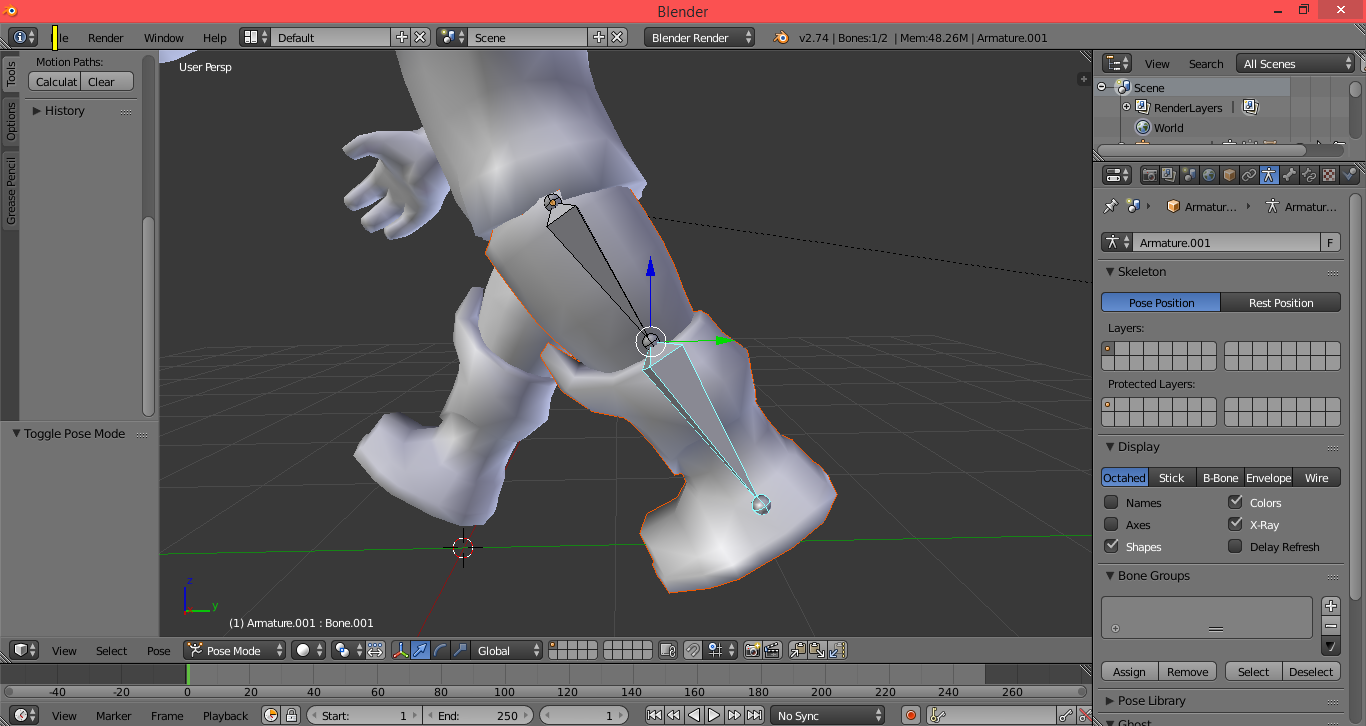
Task: Open the Global orientation dropdown
Action: 507,650
